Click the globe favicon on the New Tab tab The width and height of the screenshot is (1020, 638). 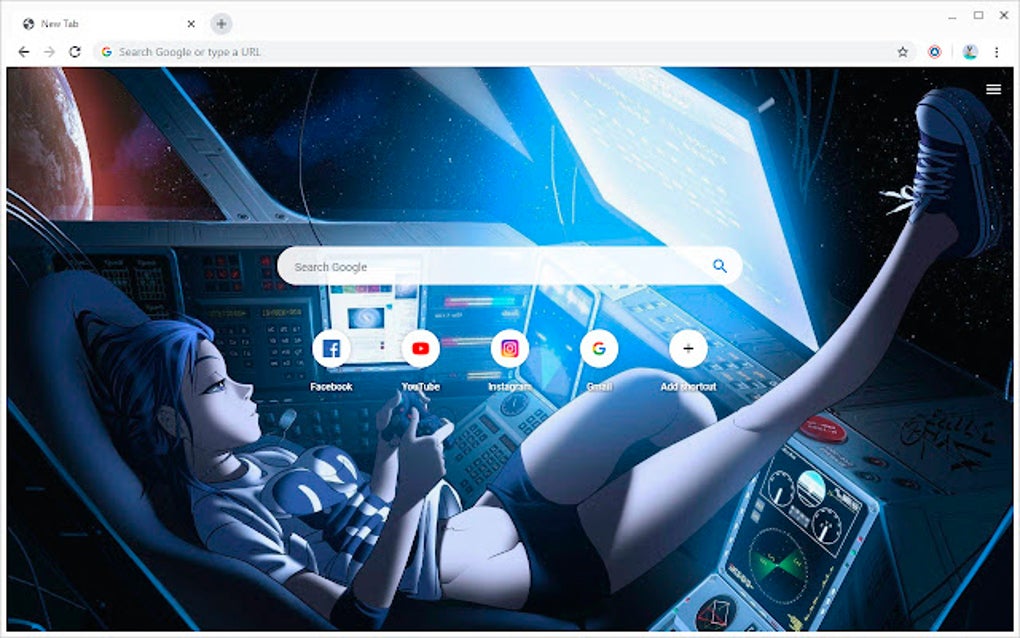tap(29, 23)
